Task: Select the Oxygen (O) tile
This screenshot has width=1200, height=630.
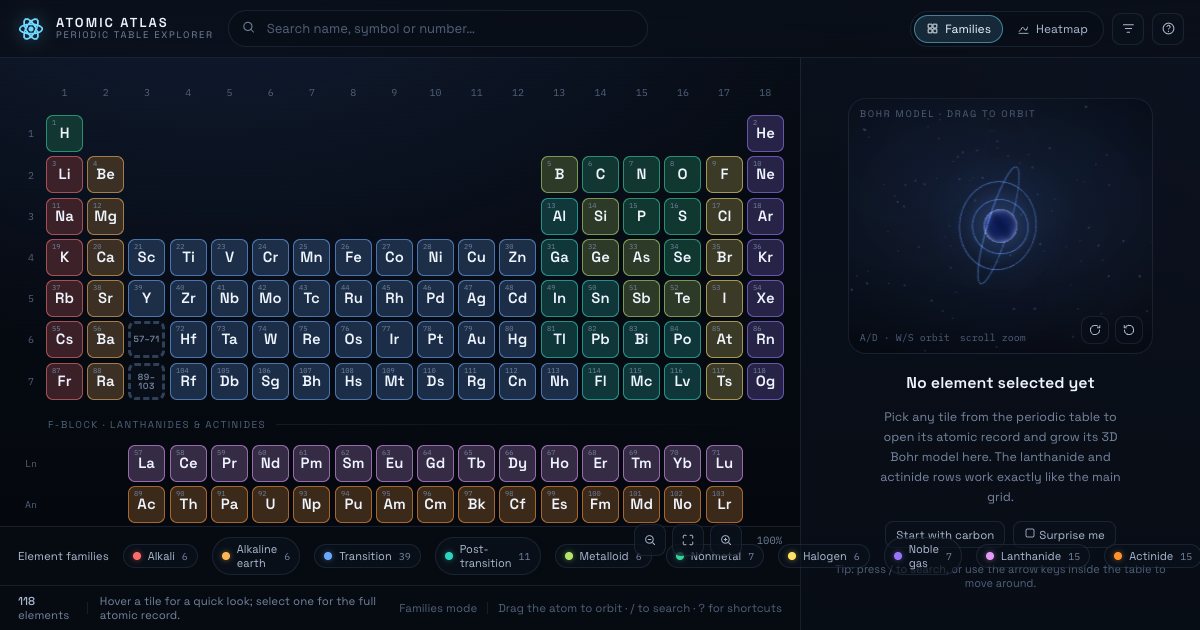Action: (682, 174)
